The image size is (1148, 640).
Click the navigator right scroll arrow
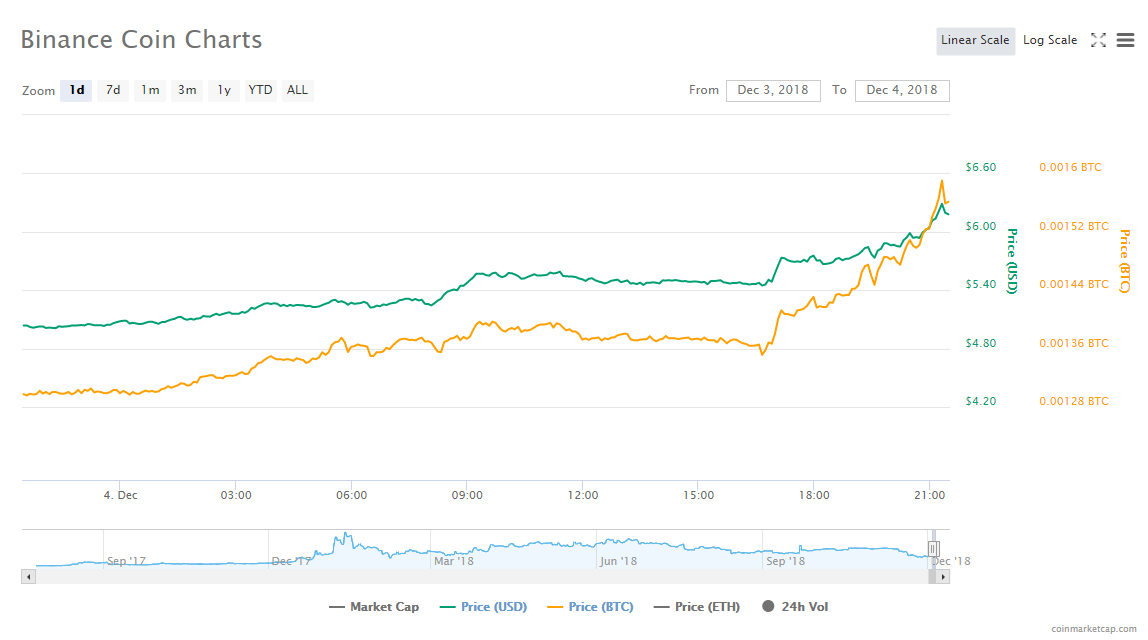[x=943, y=577]
